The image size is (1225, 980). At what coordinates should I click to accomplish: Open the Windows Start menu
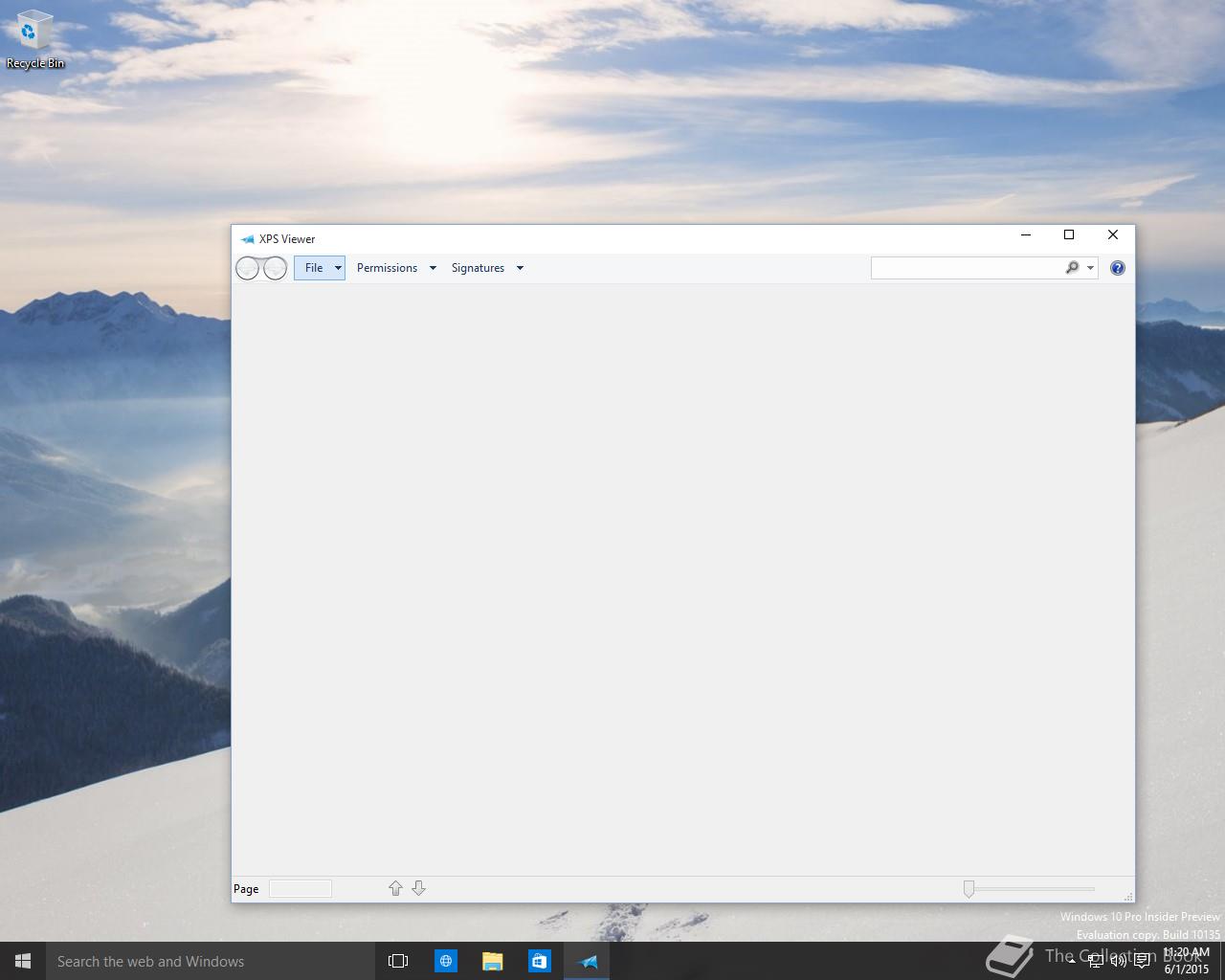23,961
